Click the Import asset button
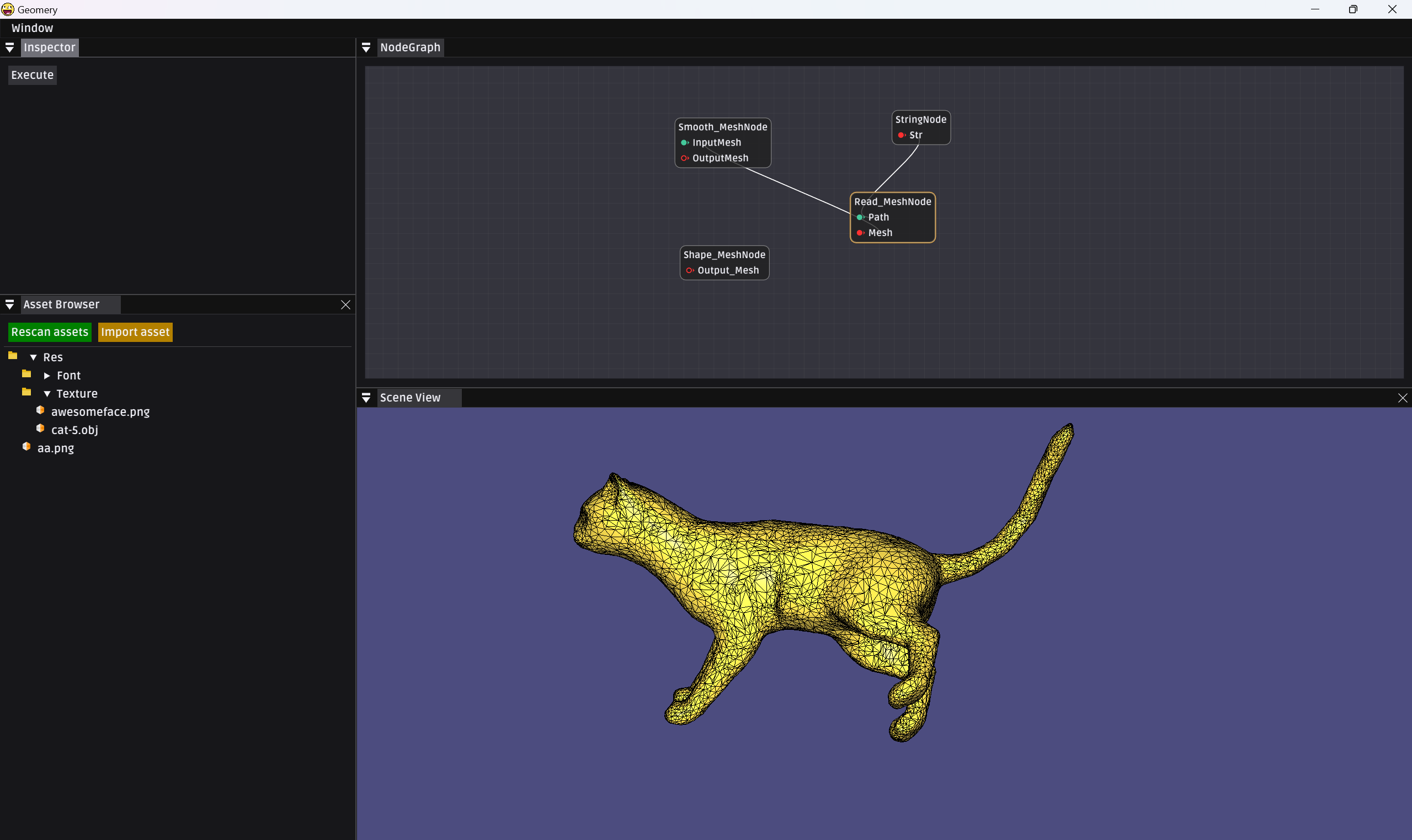 coord(134,331)
